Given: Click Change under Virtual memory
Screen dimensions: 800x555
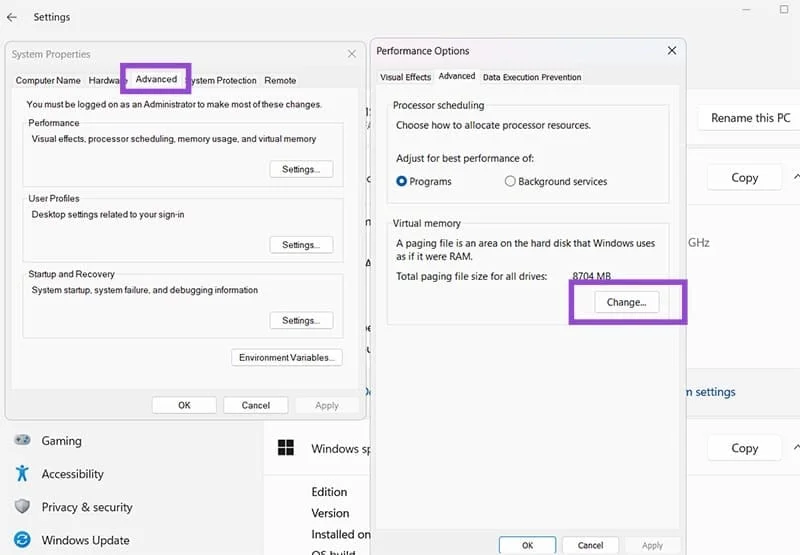Looking at the screenshot, I should (x=626, y=302).
